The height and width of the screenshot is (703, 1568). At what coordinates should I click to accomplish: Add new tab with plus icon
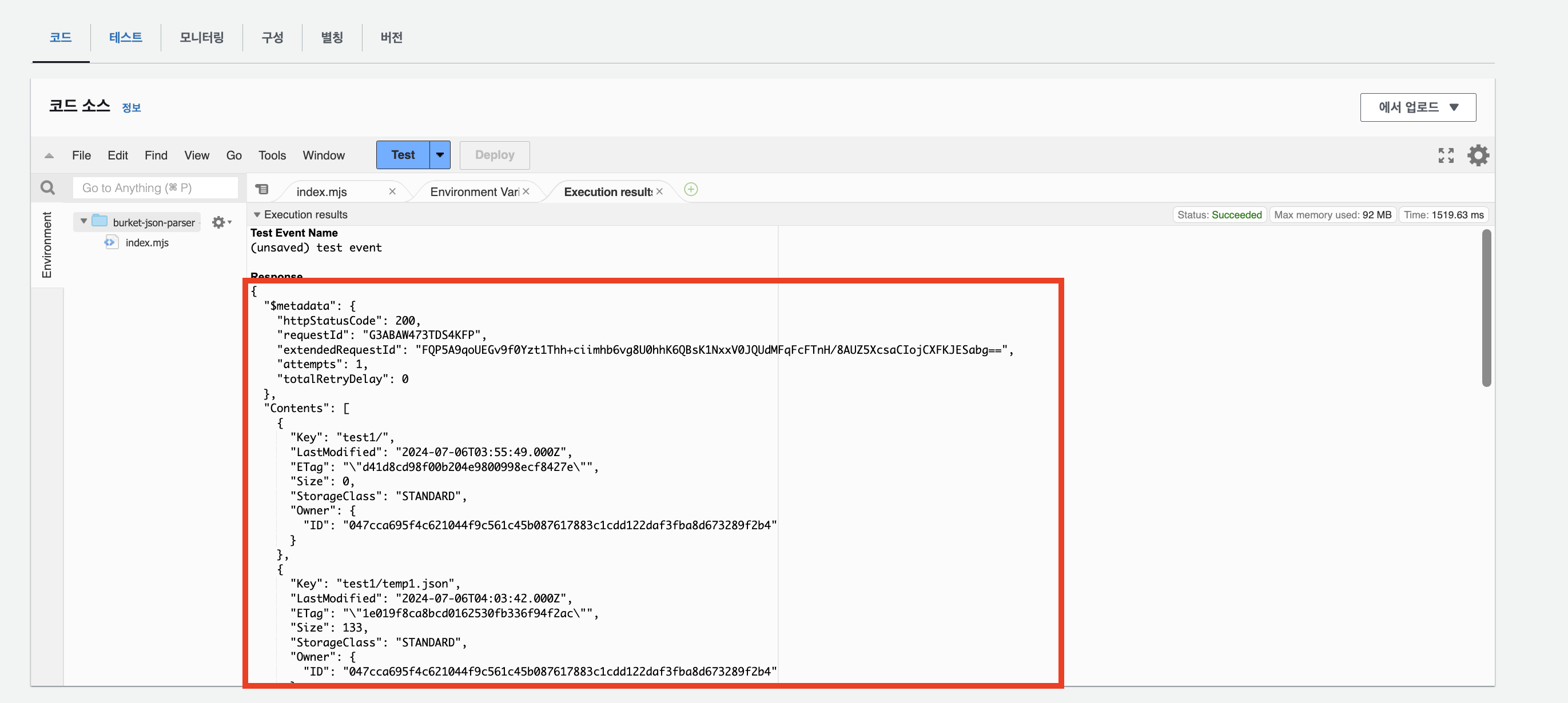coord(690,189)
